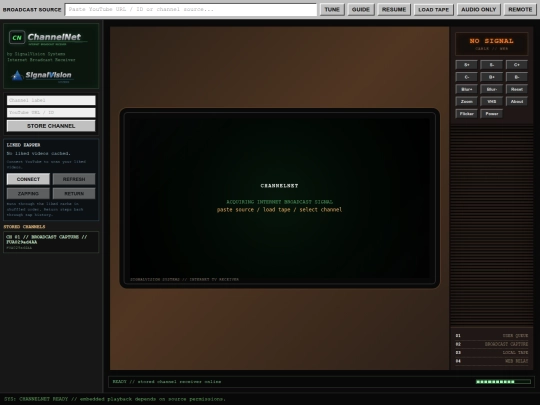Toggle the Power button
Image resolution: width=540 pixels, height=405 pixels.
(x=492, y=114)
